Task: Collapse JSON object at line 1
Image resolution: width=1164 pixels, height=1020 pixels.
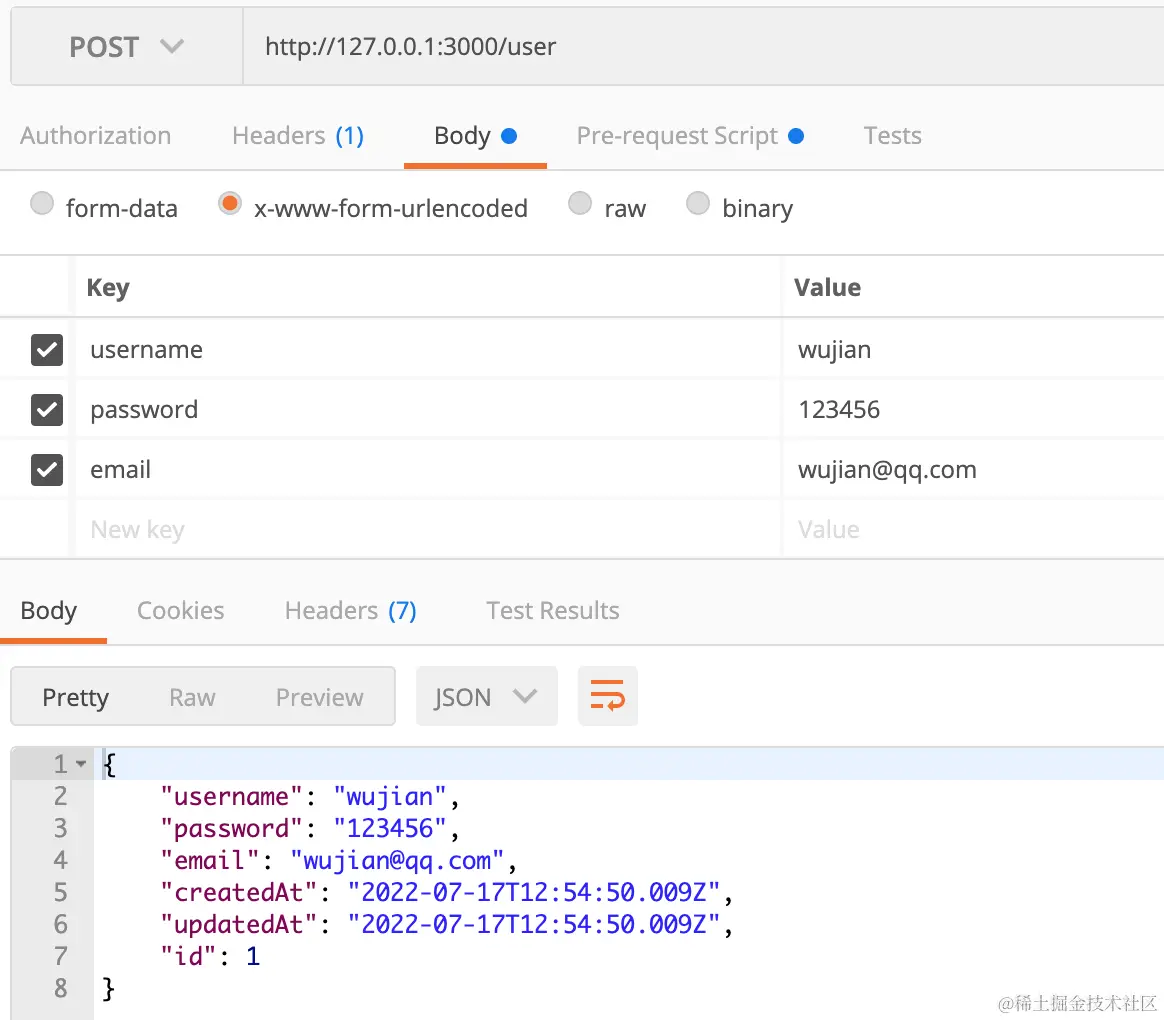Action: click(82, 765)
